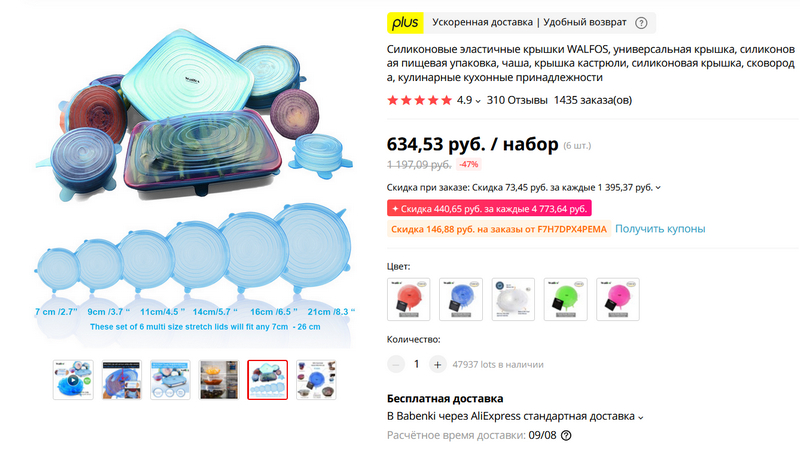Click the yellow plus badge icon
800x454 pixels.
pos(405,23)
